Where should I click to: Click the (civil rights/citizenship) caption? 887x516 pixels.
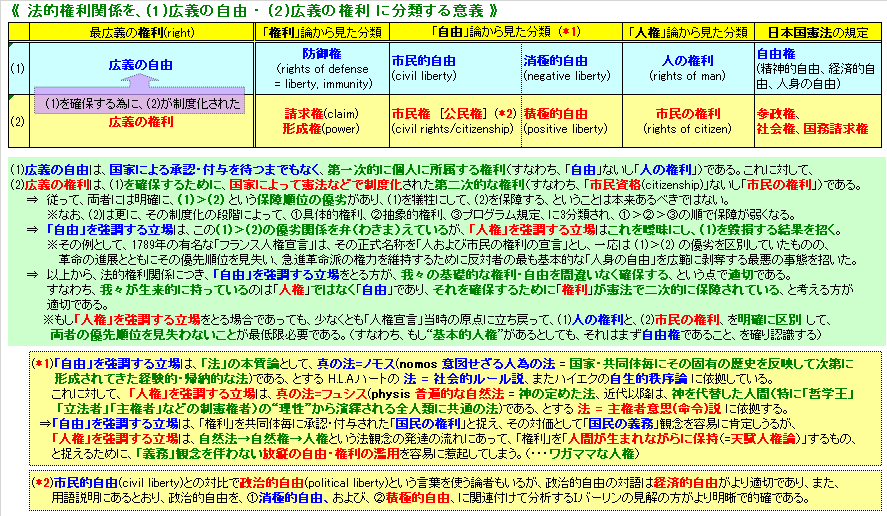pyautogui.click(x=452, y=128)
